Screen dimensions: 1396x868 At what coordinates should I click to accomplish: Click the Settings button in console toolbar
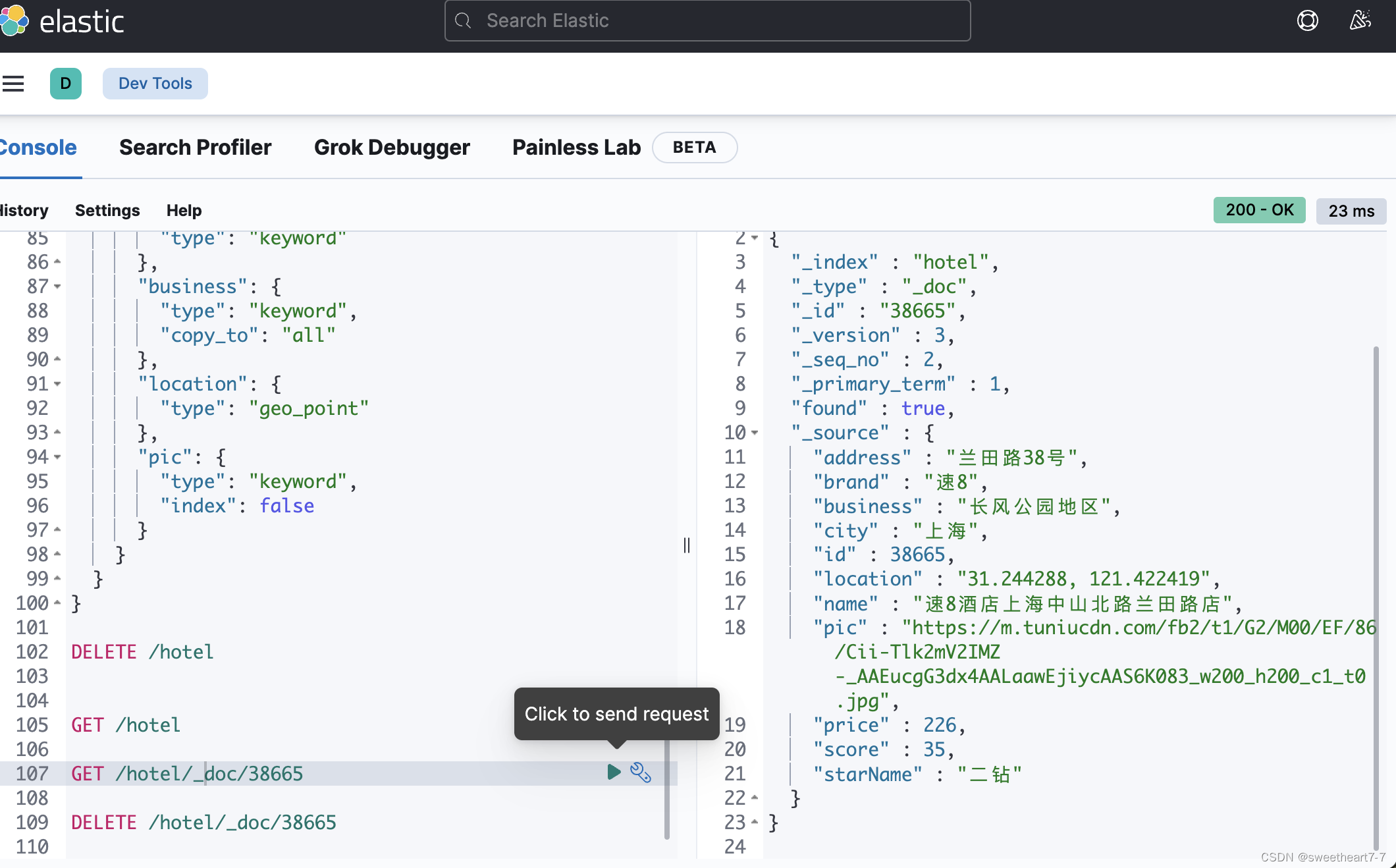tap(107, 210)
